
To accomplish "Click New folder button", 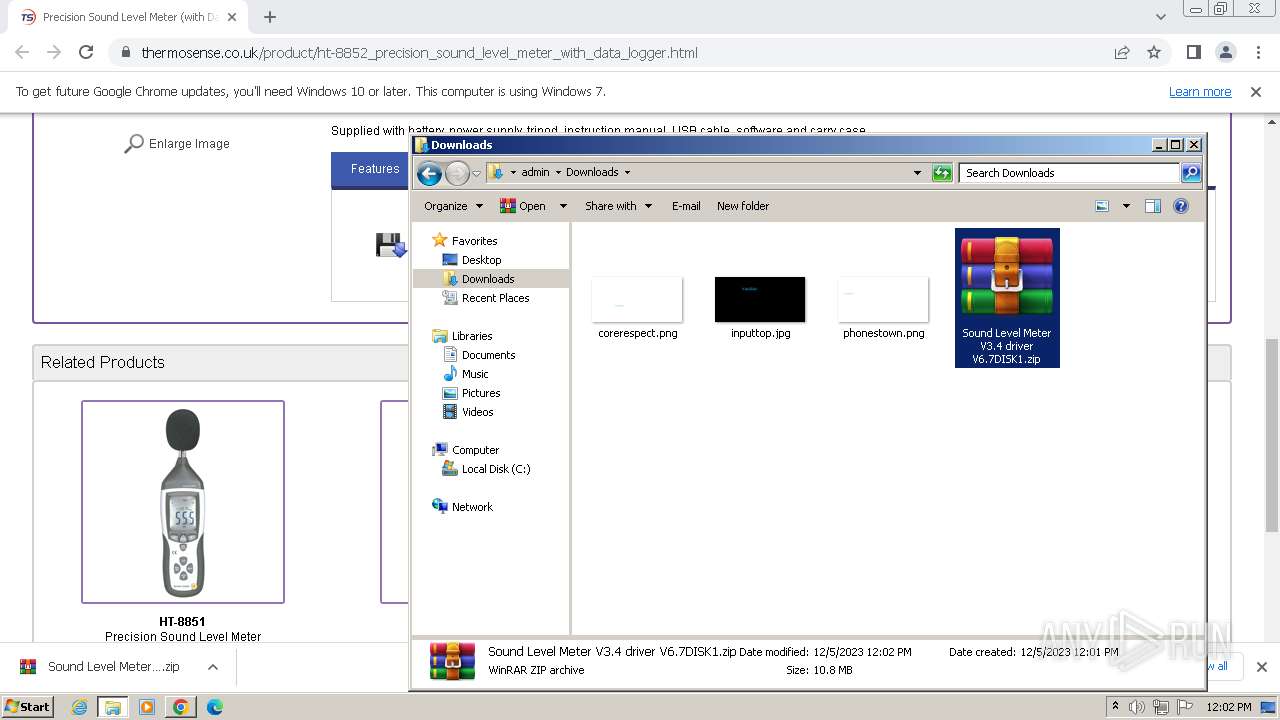I will (x=743, y=206).
